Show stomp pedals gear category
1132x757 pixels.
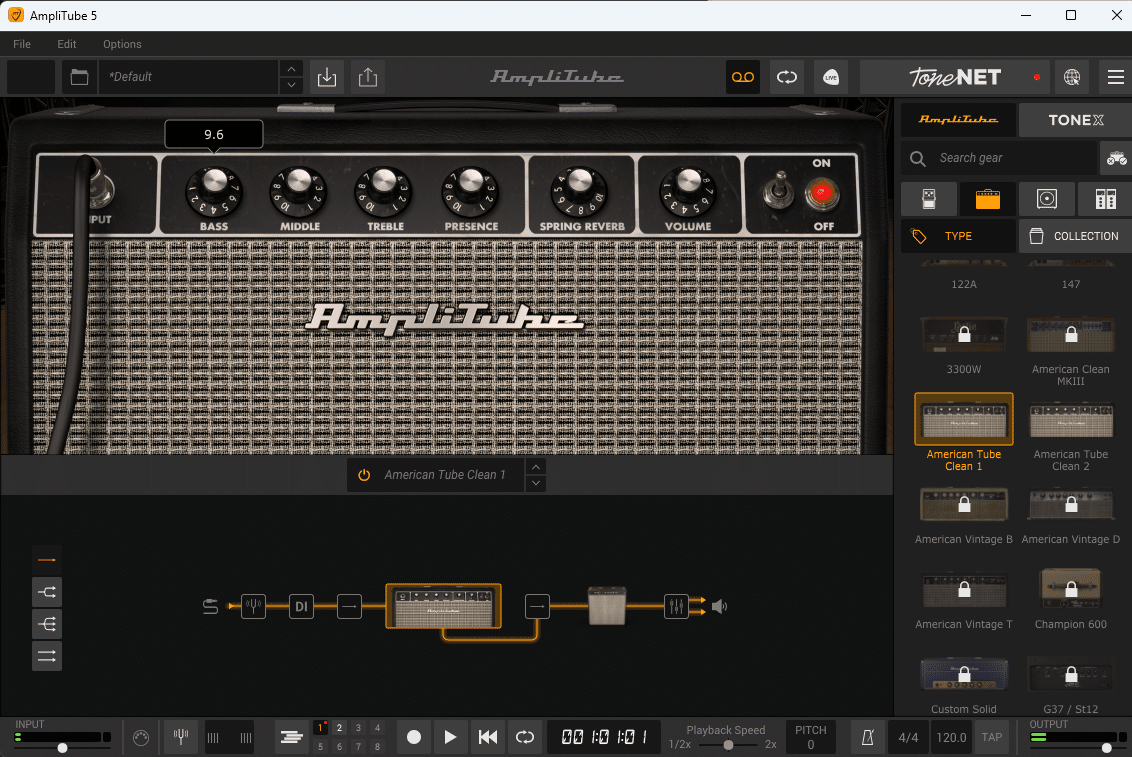pyautogui.click(x=929, y=198)
